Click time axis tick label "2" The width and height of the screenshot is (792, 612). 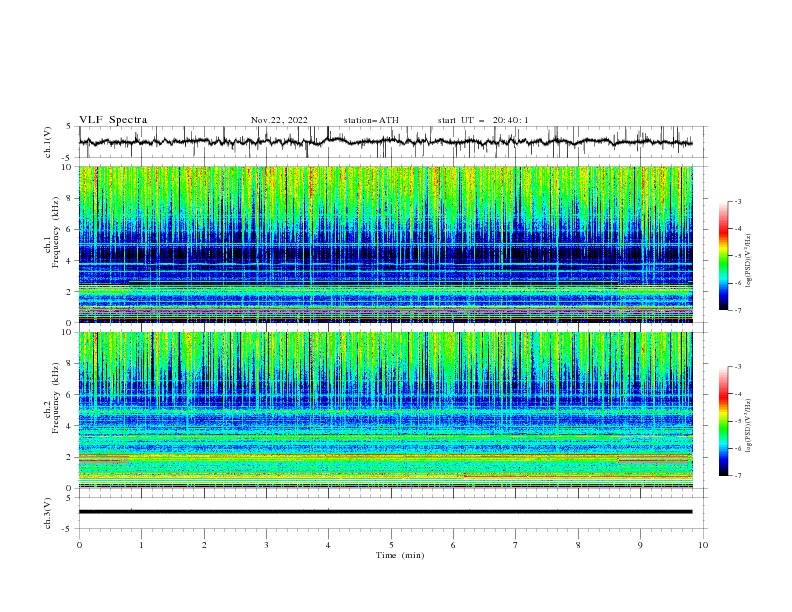tap(204, 545)
